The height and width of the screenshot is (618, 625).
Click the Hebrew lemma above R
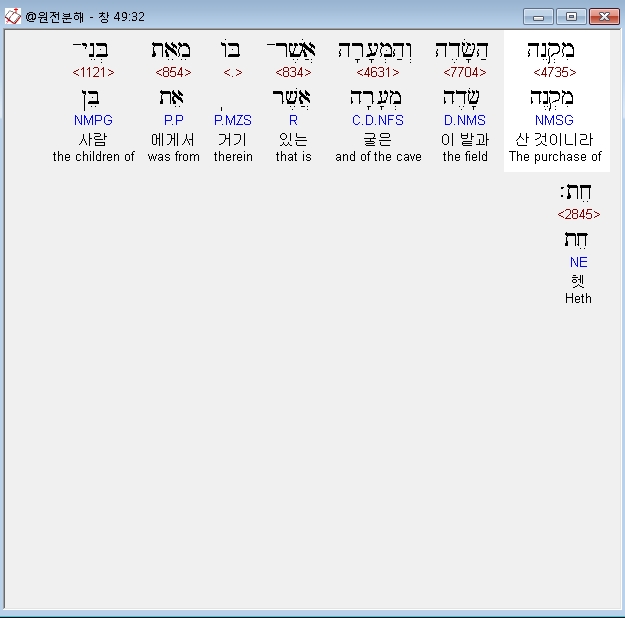[291, 98]
